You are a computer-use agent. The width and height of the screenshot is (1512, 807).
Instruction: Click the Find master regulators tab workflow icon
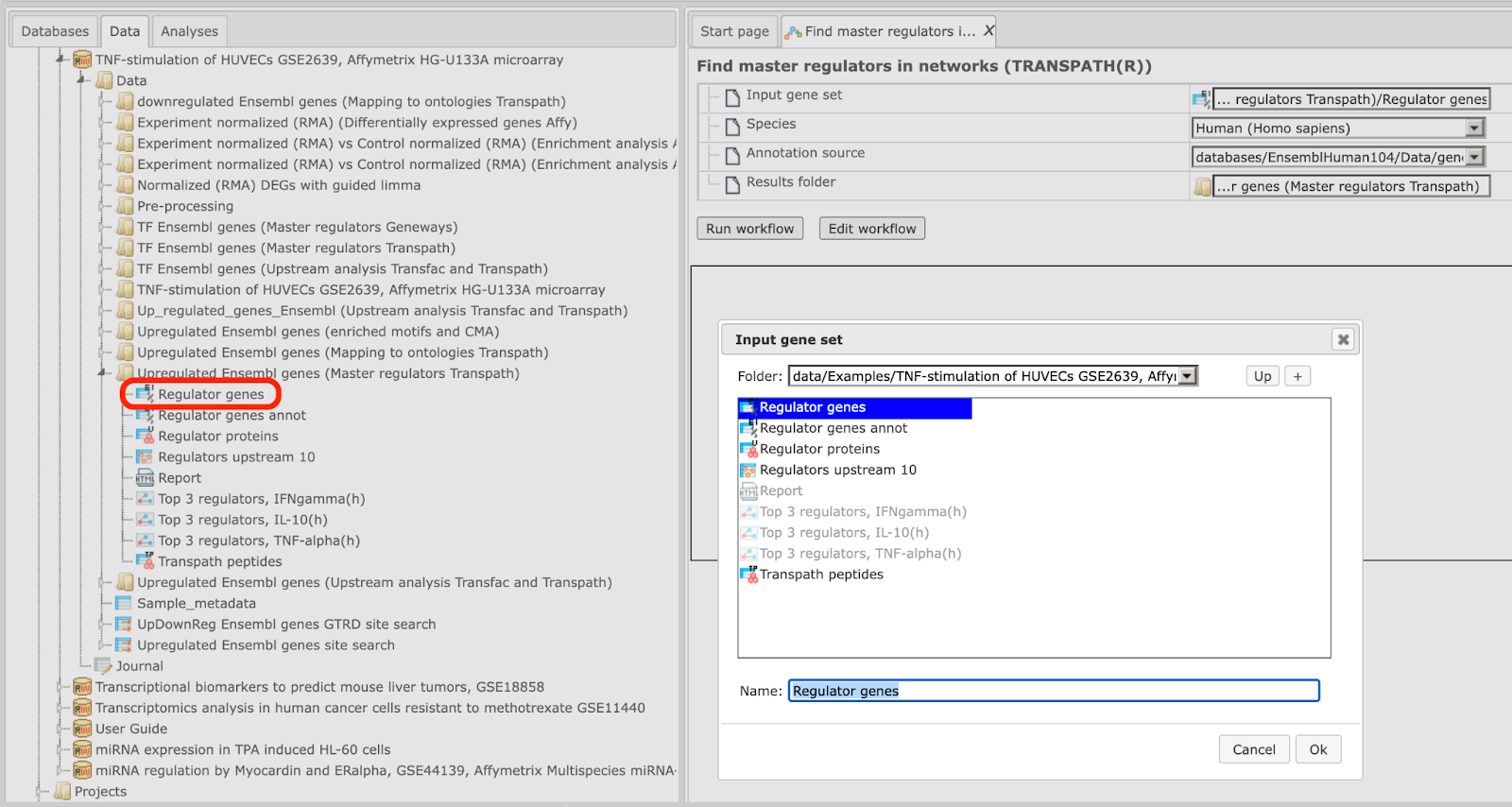pyautogui.click(x=794, y=32)
